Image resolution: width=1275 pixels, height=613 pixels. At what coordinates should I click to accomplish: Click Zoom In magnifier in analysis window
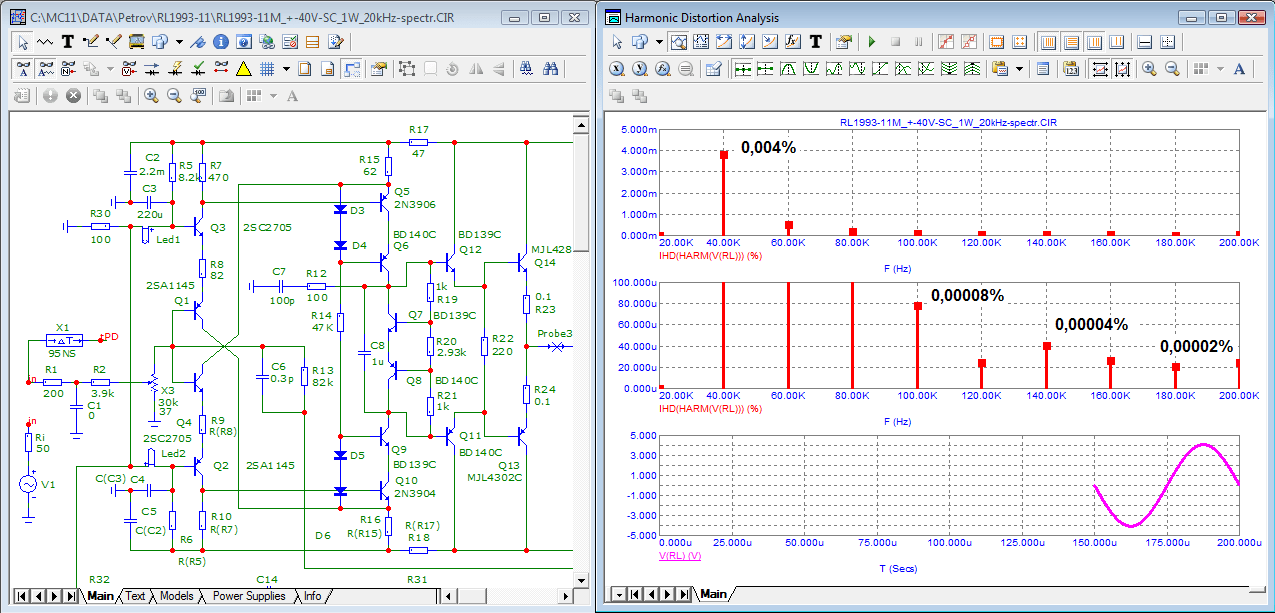[x=1149, y=69]
